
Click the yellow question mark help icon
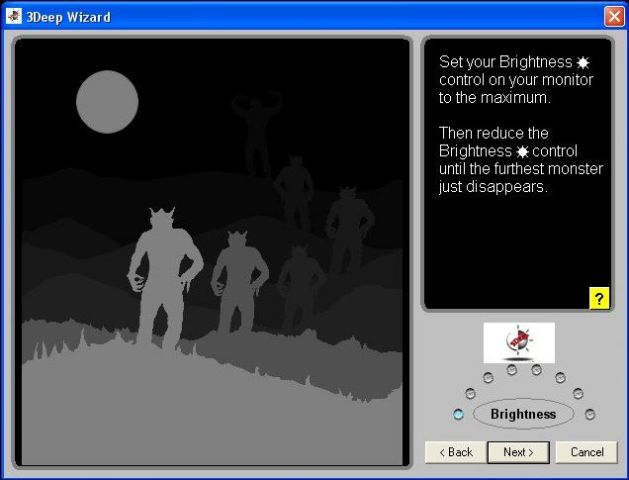[x=599, y=298]
